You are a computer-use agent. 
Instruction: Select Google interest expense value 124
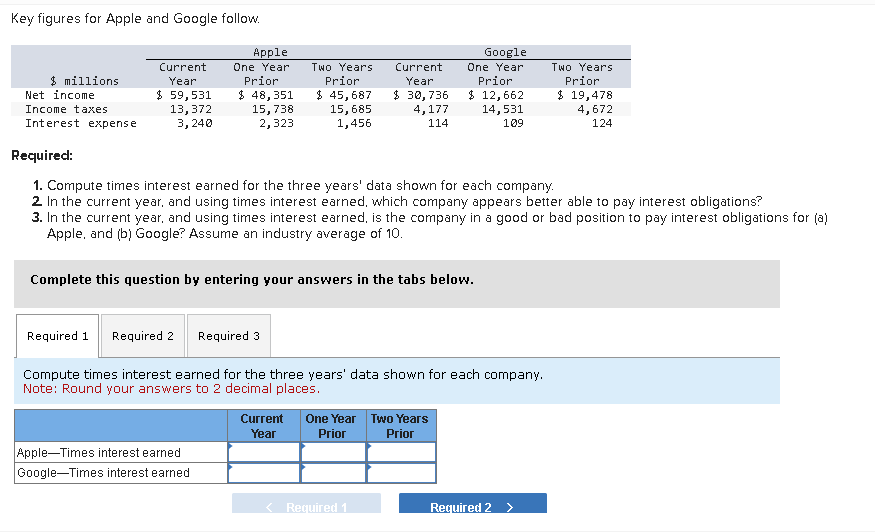tap(602, 123)
